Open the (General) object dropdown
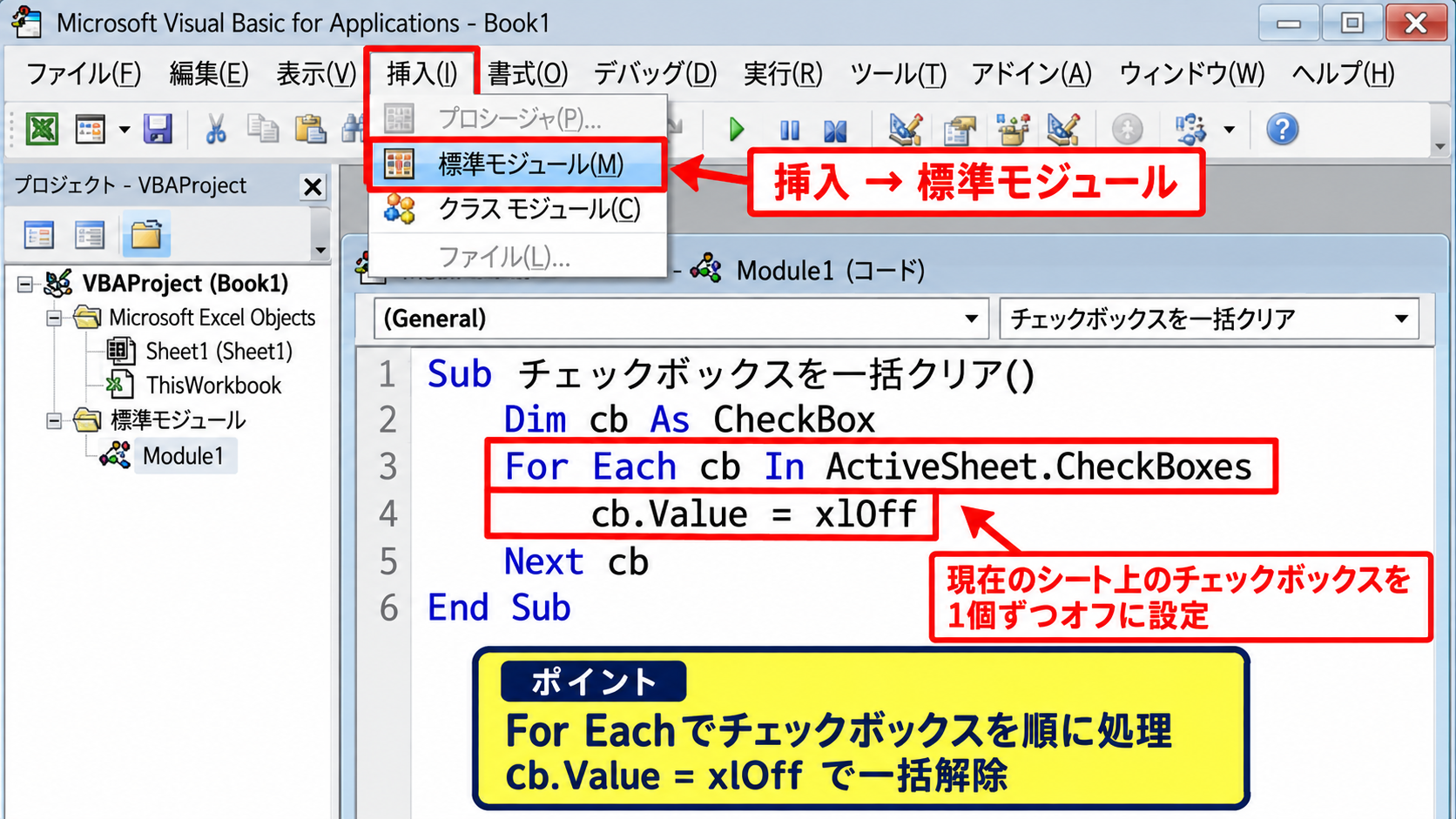The width and height of the screenshot is (1456, 819). point(972,319)
